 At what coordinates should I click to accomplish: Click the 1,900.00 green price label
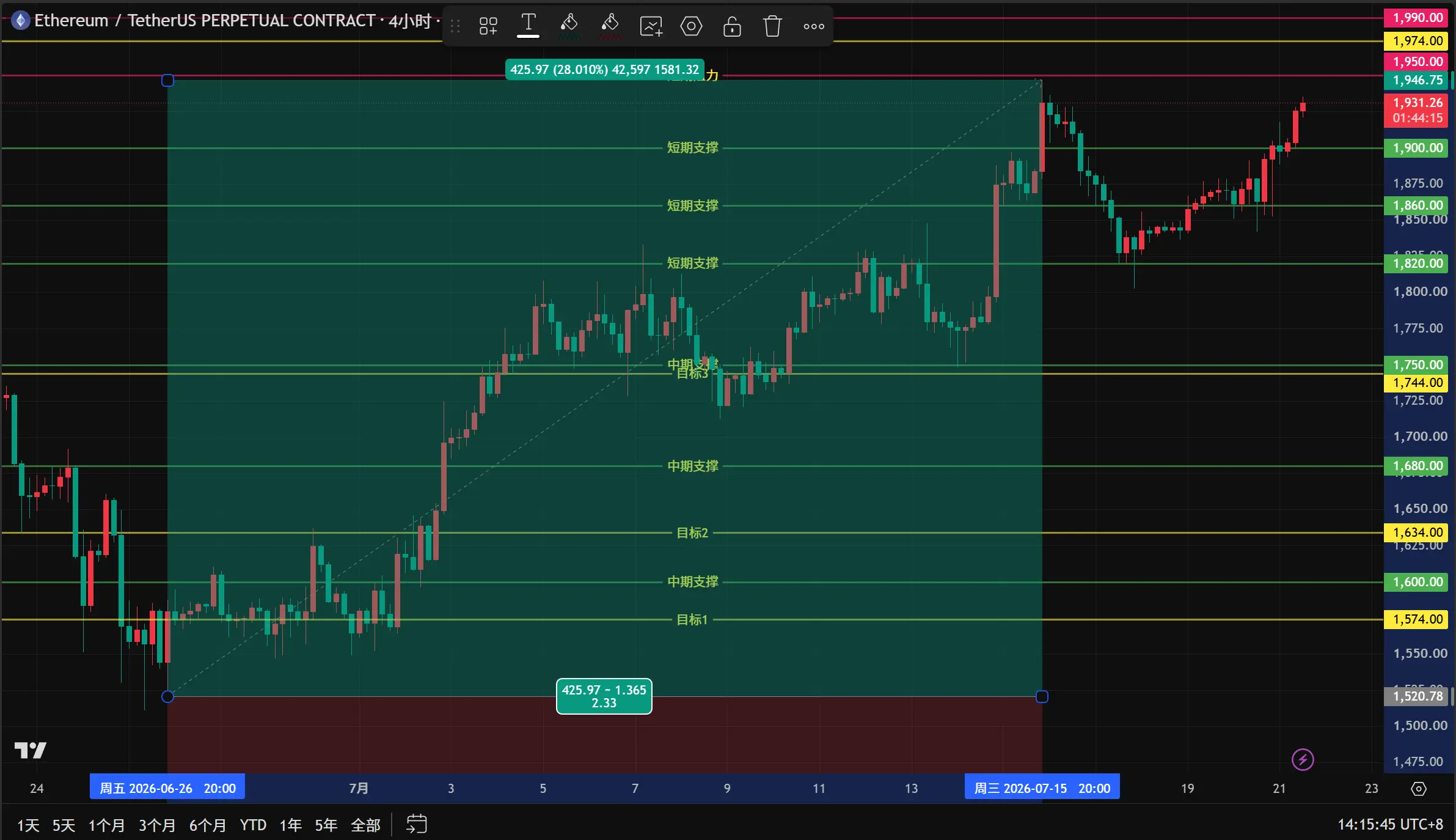coord(1417,148)
